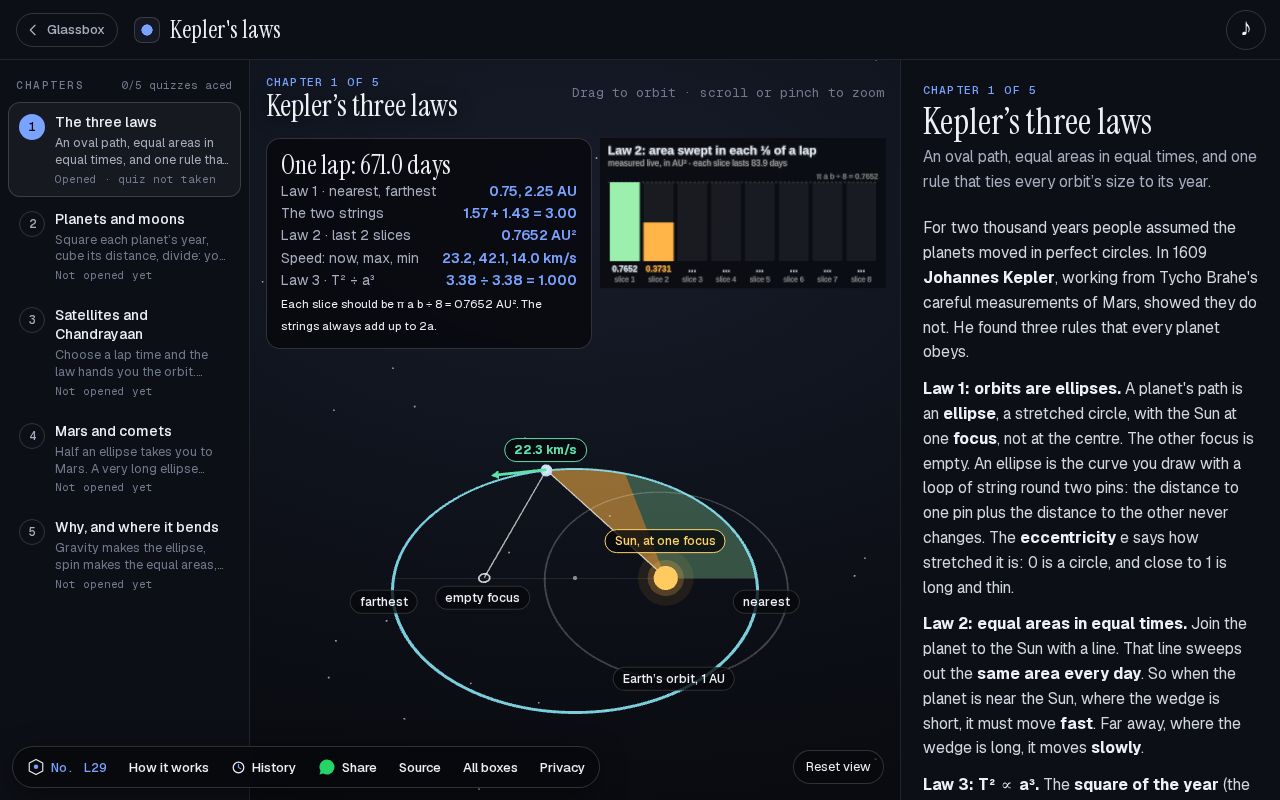Open the Privacy link
This screenshot has height=800, width=1280.
tap(562, 767)
